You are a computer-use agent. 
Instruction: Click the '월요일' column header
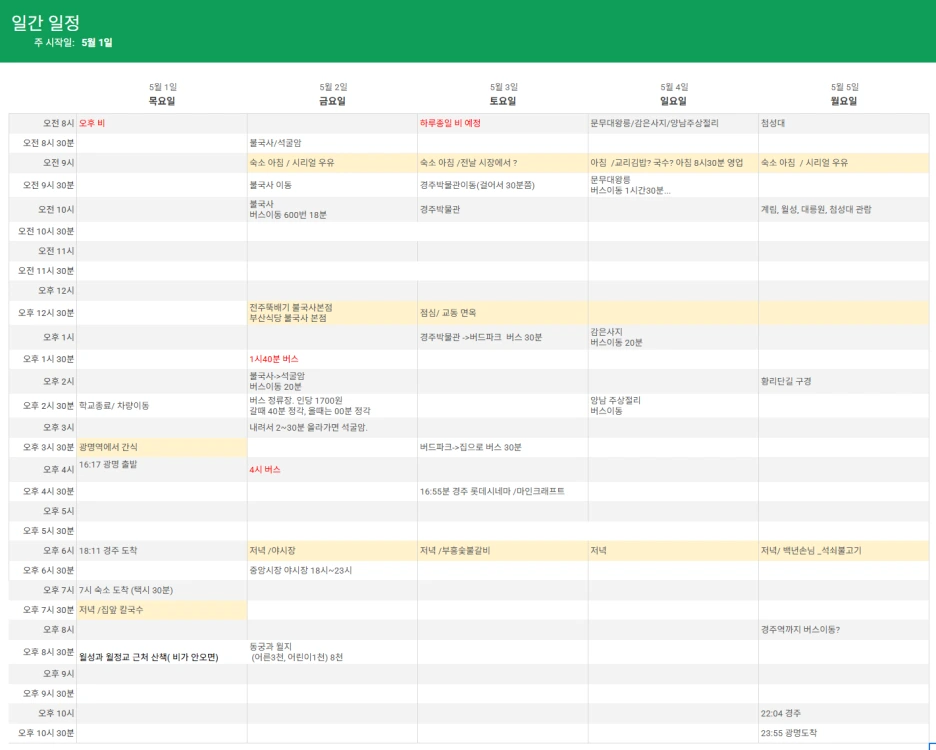click(843, 101)
